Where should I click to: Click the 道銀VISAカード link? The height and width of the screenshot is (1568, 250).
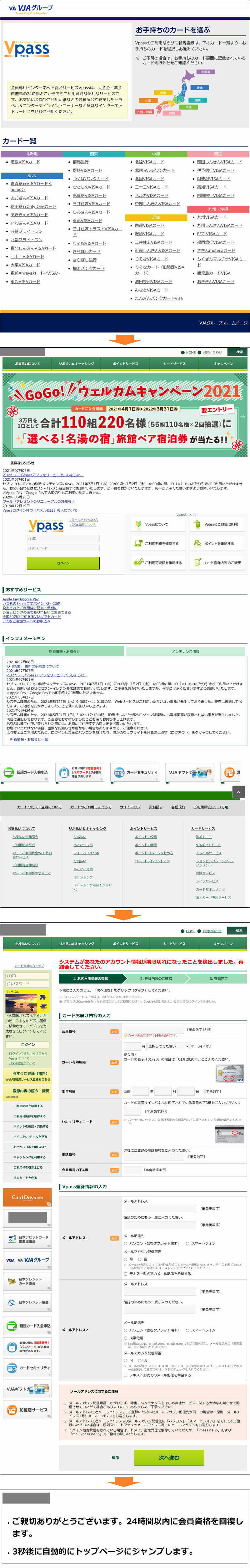point(25,162)
